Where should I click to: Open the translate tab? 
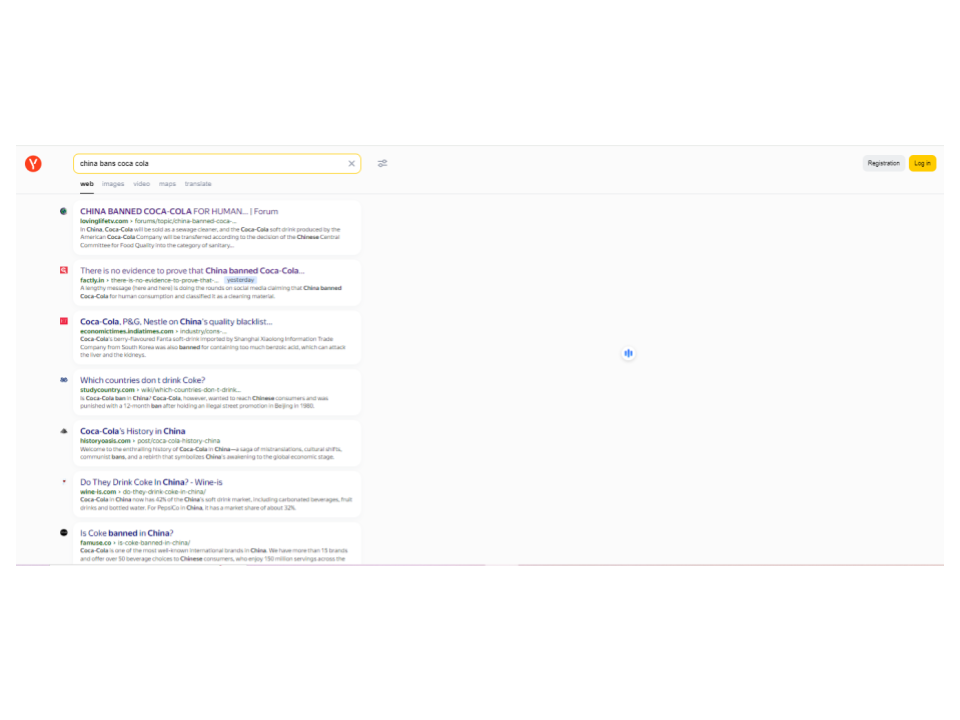point(198,184)
